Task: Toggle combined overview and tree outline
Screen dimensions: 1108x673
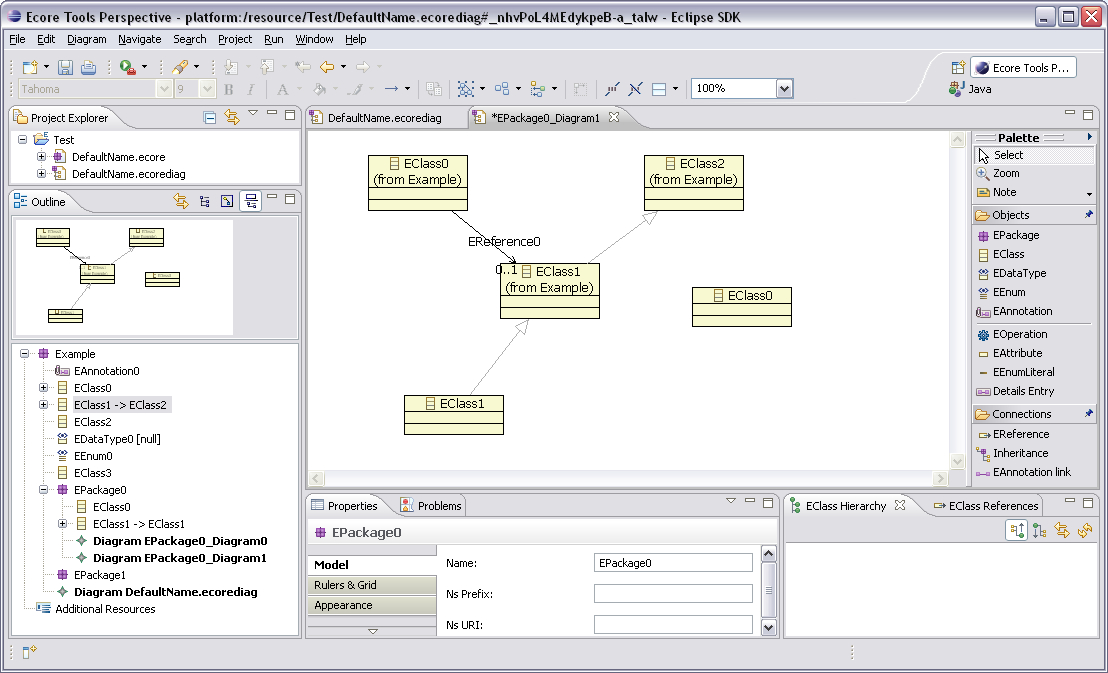Action: 250,201
